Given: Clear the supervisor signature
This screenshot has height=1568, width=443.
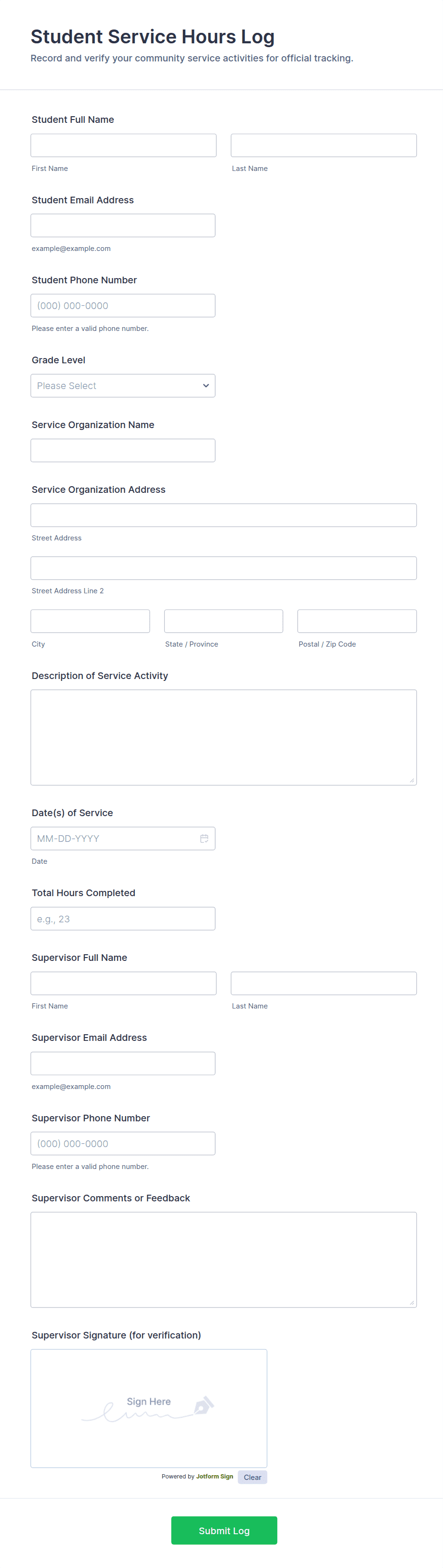Looking at the screenshot, I should (252, 1478).
